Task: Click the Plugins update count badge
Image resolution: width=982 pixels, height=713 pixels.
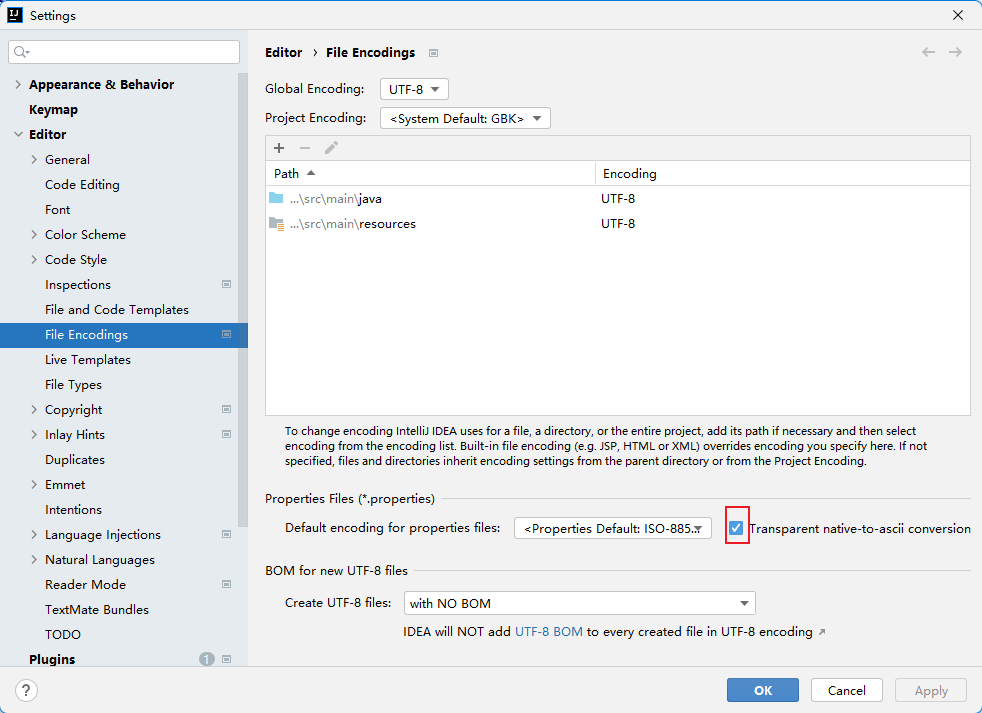Action: pyautogui.click(x=207, y=659)
